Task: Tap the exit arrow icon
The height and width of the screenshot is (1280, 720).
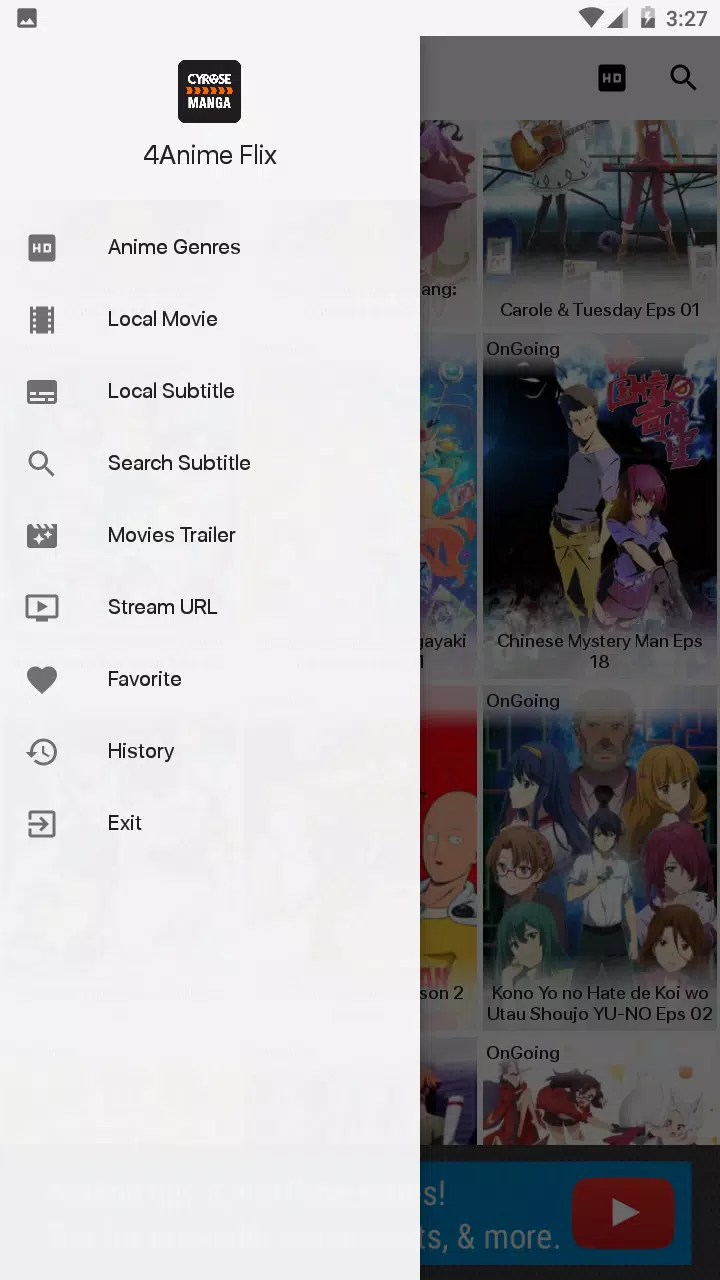Action: click(x=42, y=823)
